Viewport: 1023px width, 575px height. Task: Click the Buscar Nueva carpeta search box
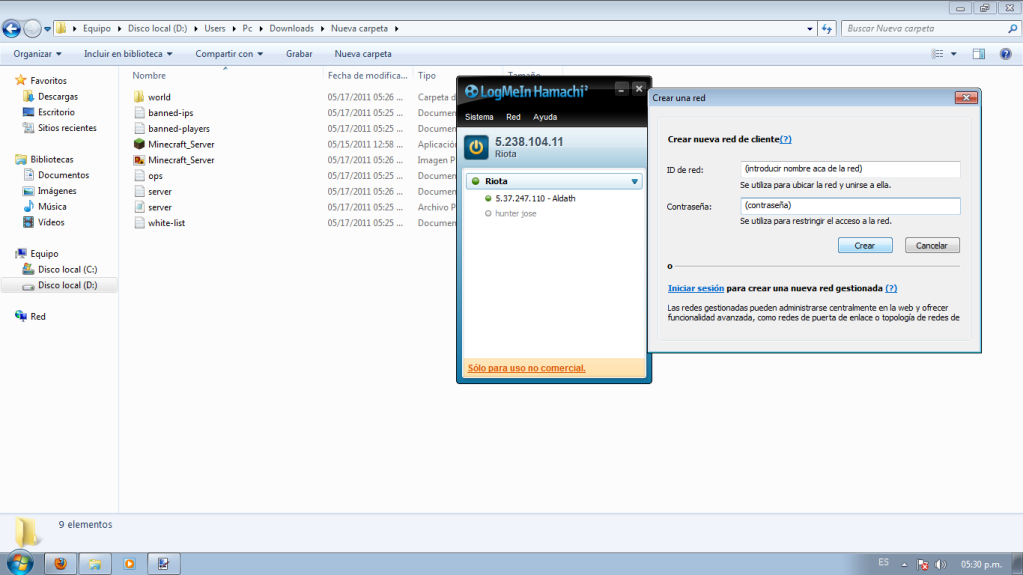coord(930,29)
